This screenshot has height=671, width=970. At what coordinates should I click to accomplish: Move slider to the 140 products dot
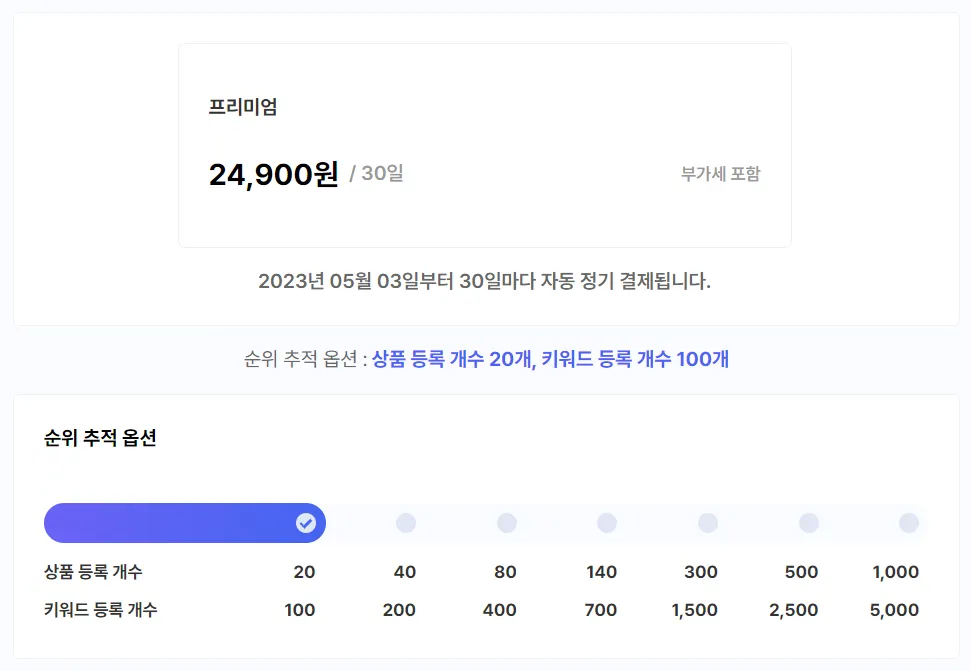coord(607,523)
